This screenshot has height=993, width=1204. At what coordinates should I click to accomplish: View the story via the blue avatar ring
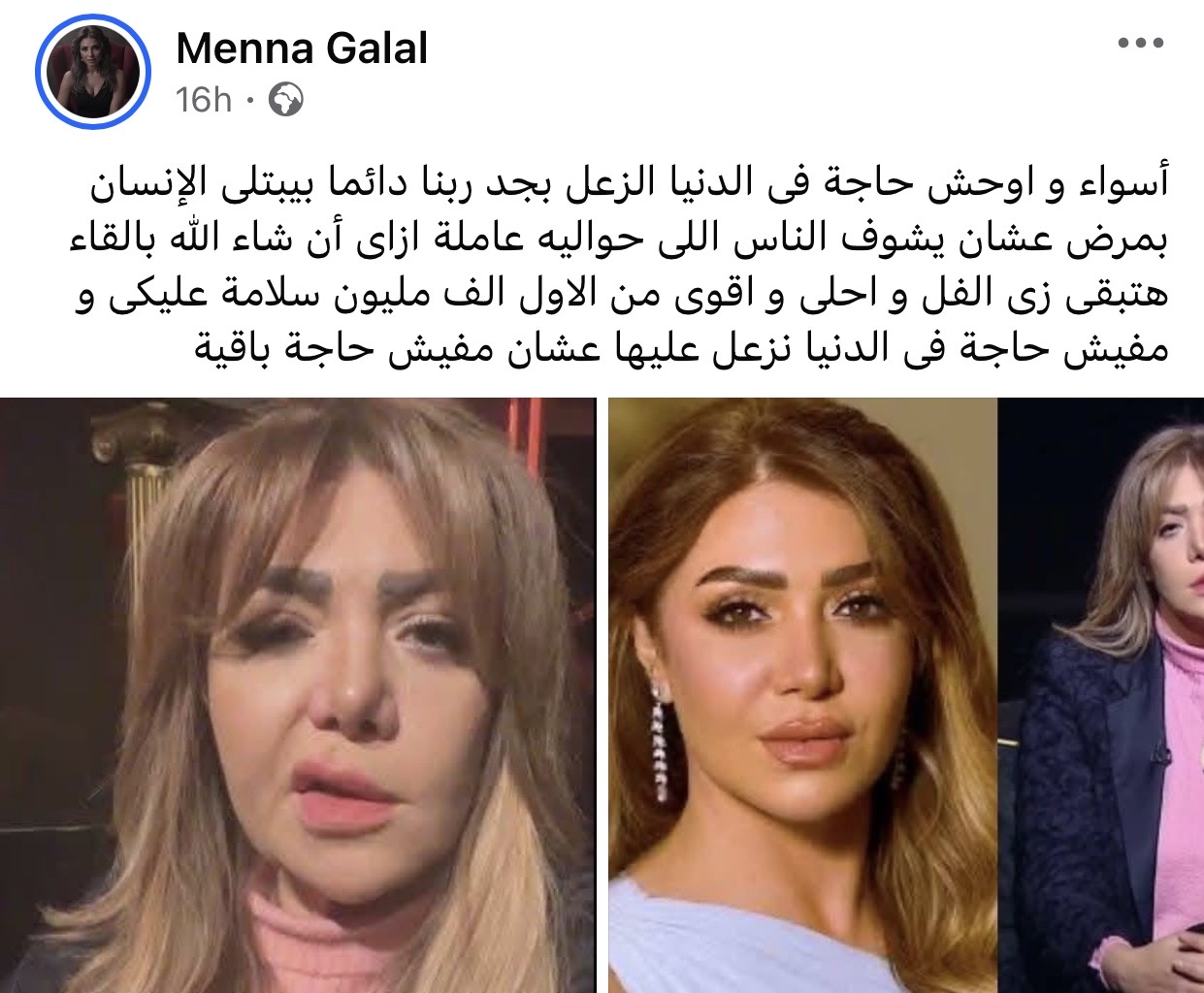(93, 72)
